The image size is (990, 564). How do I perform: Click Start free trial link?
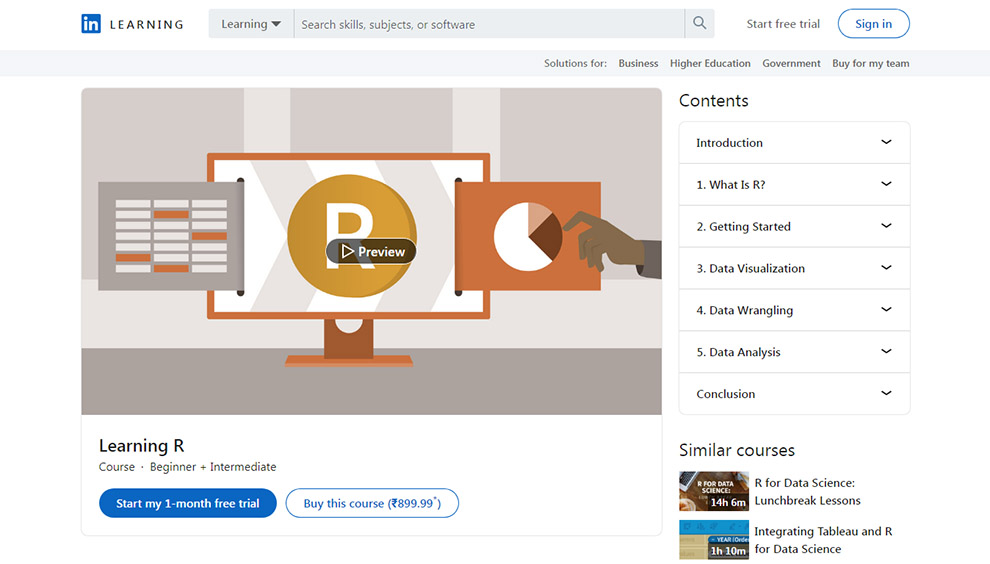[x=783, y=24]
